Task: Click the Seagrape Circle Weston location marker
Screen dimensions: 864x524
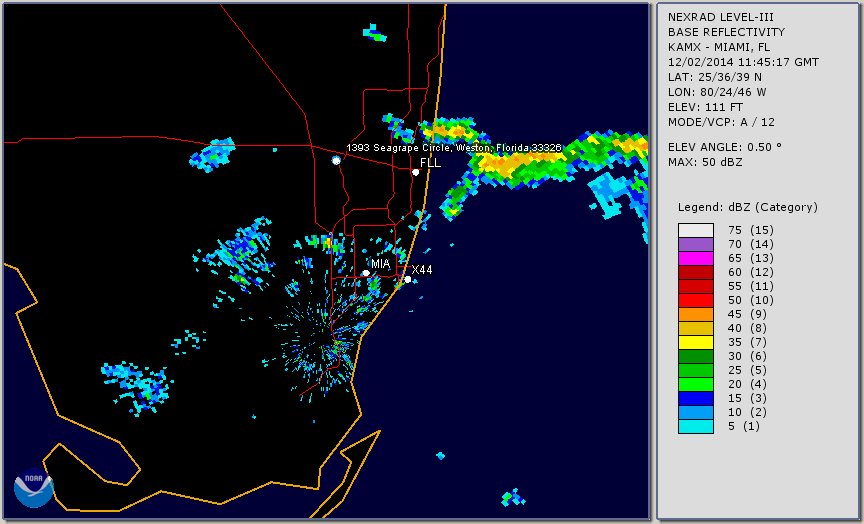Action: [x=336, y=160]
